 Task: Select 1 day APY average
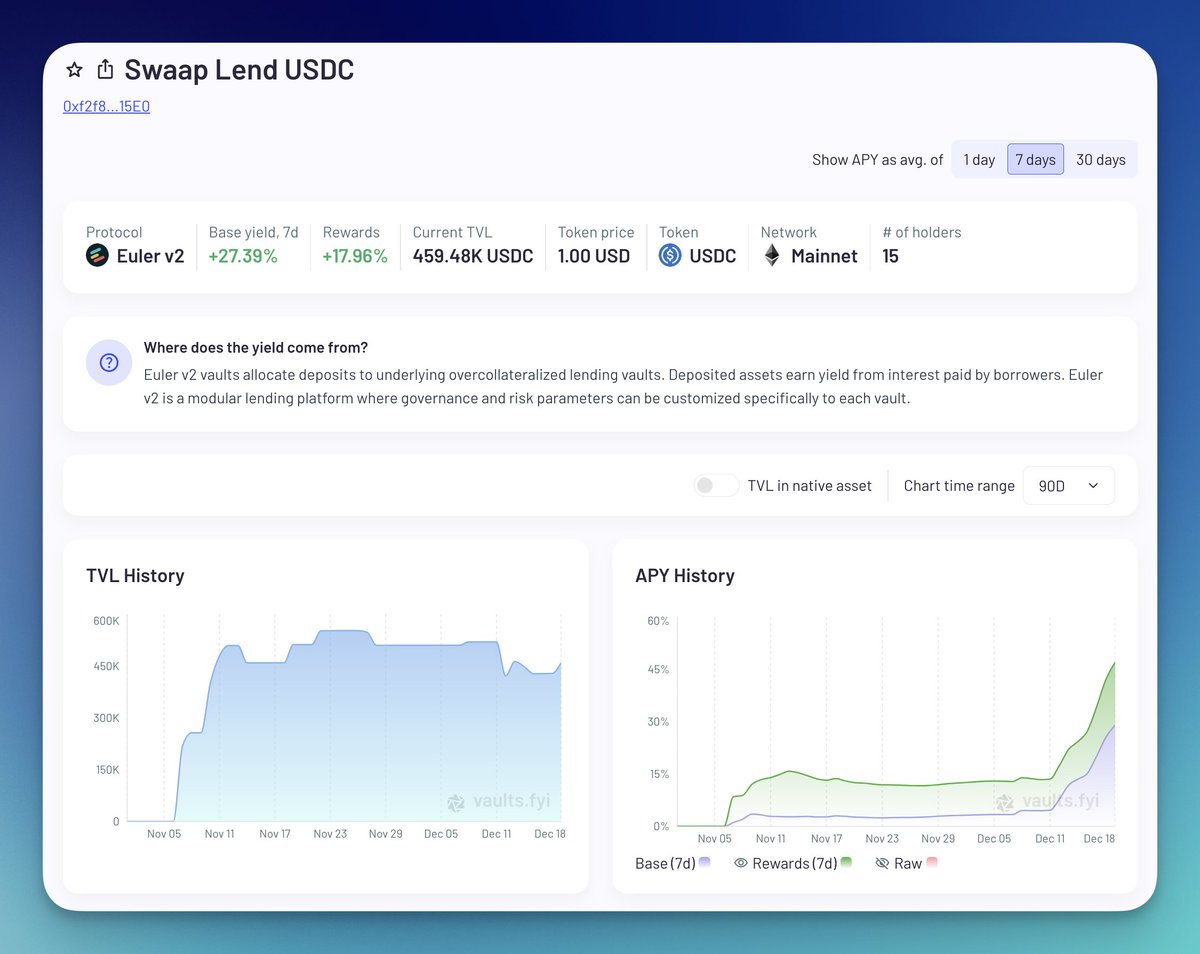(x=979, y=159)
